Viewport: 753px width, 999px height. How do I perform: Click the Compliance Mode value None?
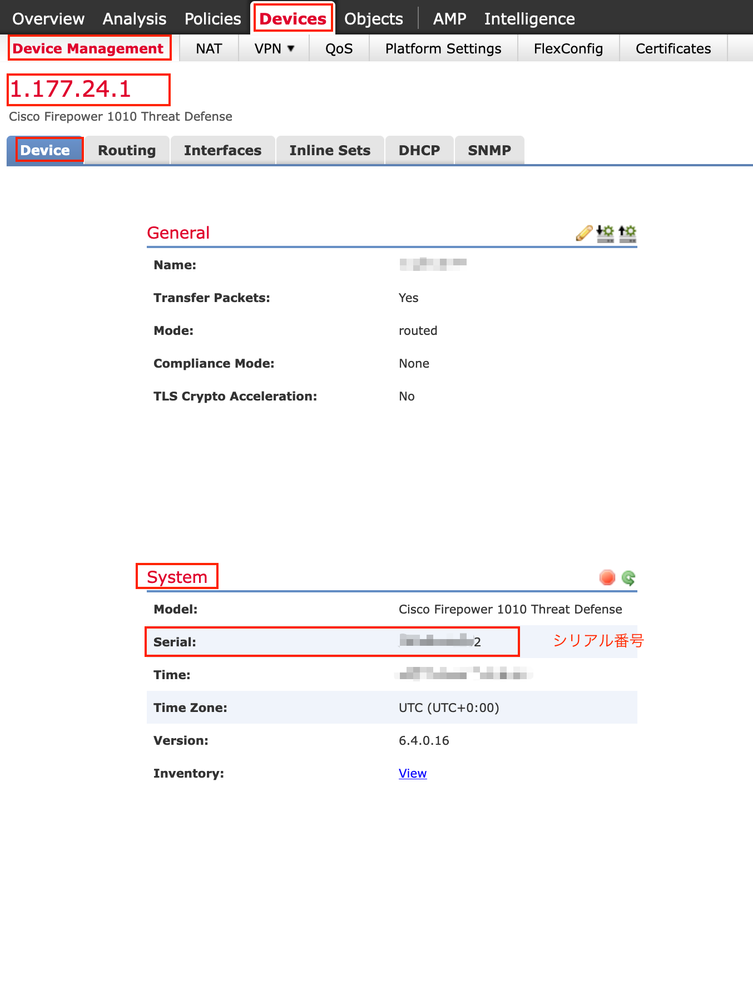tap(414, 363)
